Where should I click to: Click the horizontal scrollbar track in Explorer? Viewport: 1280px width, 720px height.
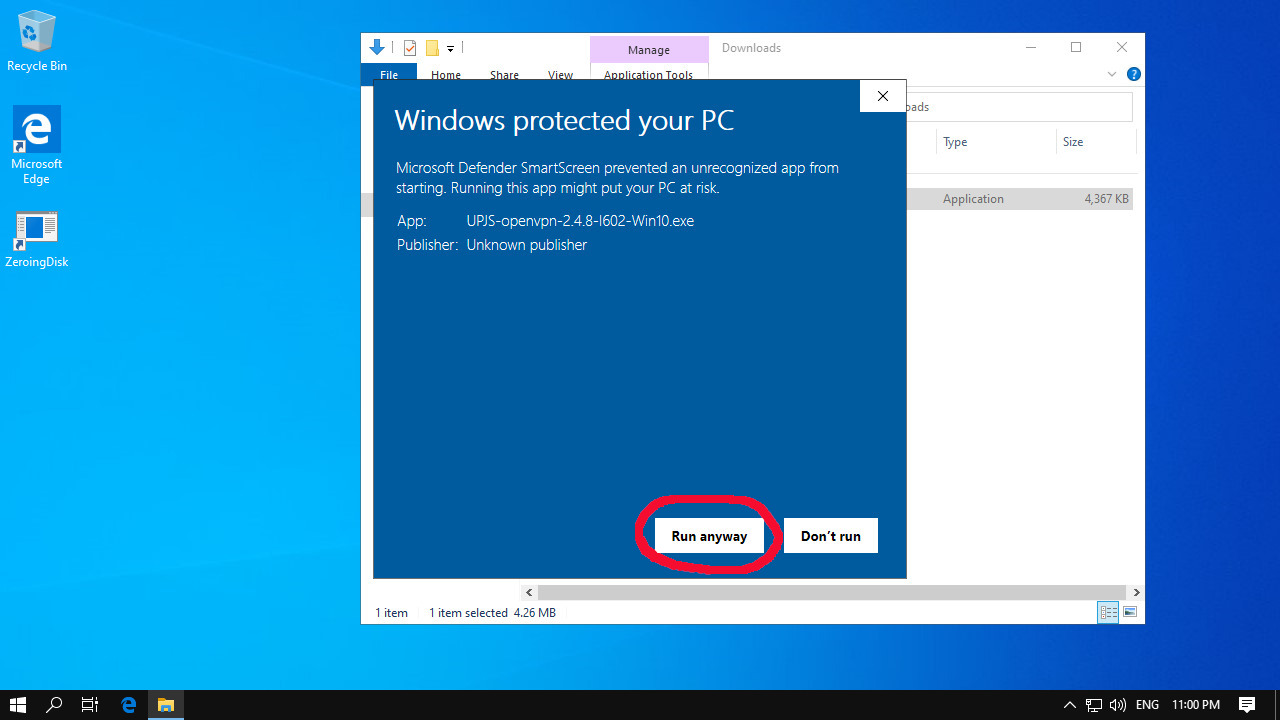[832, 592]
